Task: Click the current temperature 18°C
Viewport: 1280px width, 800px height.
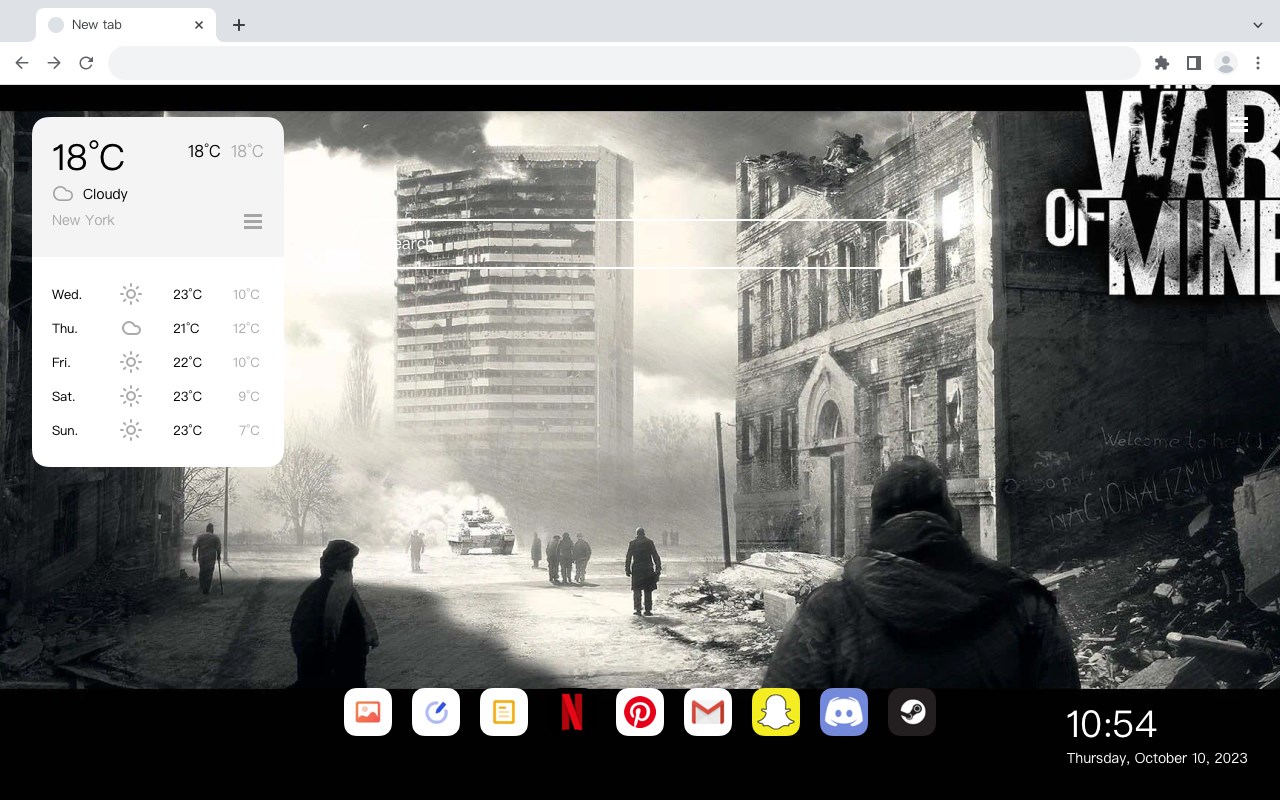Action: [x=88, y=157]
